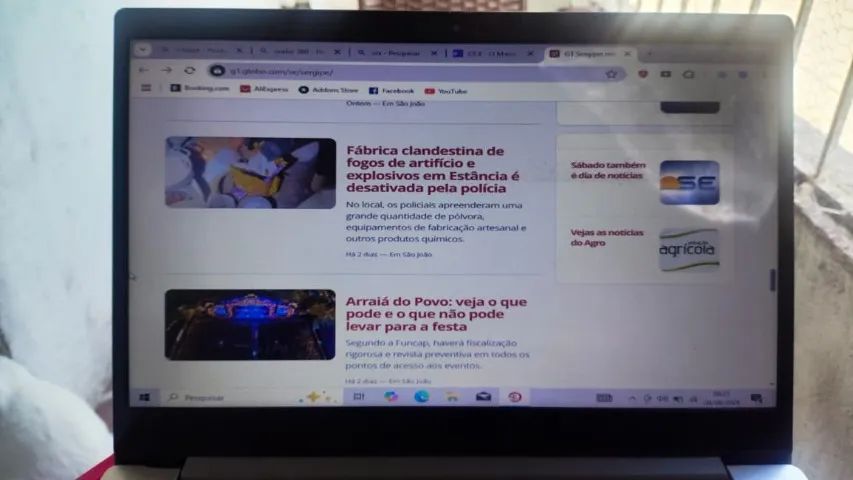Screen dimensions: 853x480
Task: Expand the tab search dropdown arrow
Action: 143,50
